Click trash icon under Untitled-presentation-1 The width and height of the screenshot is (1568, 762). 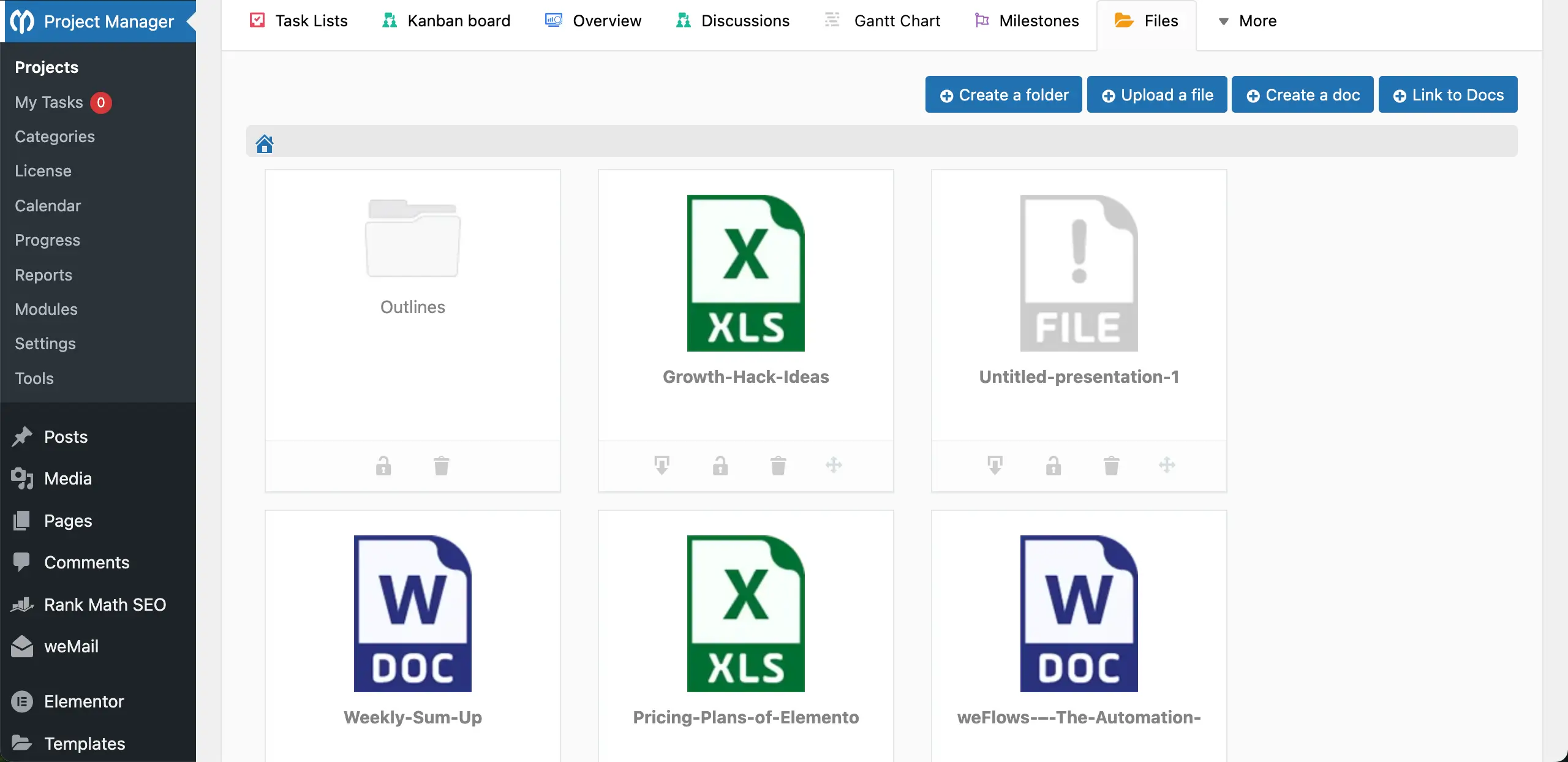(1111, 466)
